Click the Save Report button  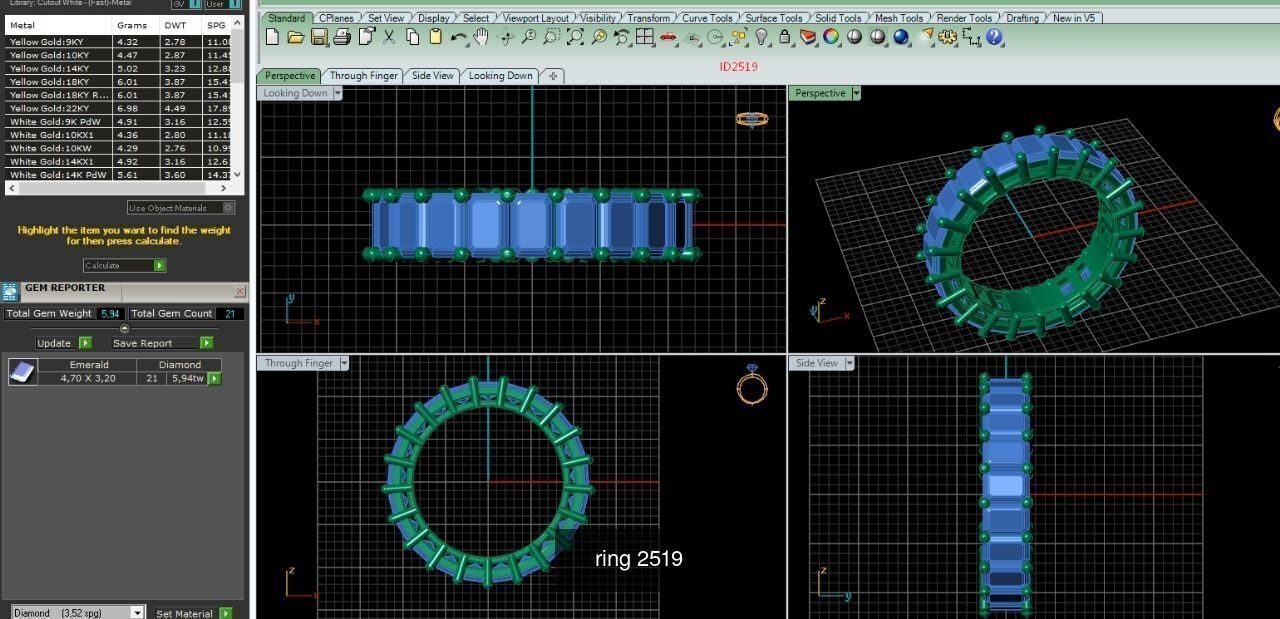click(160, 343)
